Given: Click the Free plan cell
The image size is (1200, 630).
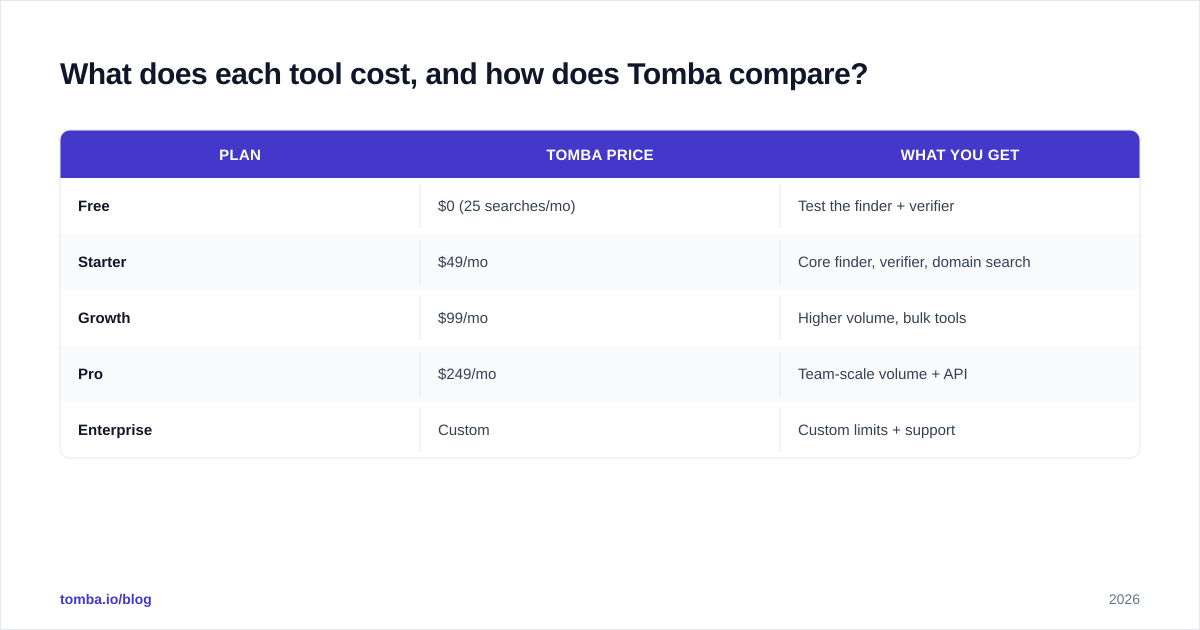Looking at the screenshot, I should 240,206.
